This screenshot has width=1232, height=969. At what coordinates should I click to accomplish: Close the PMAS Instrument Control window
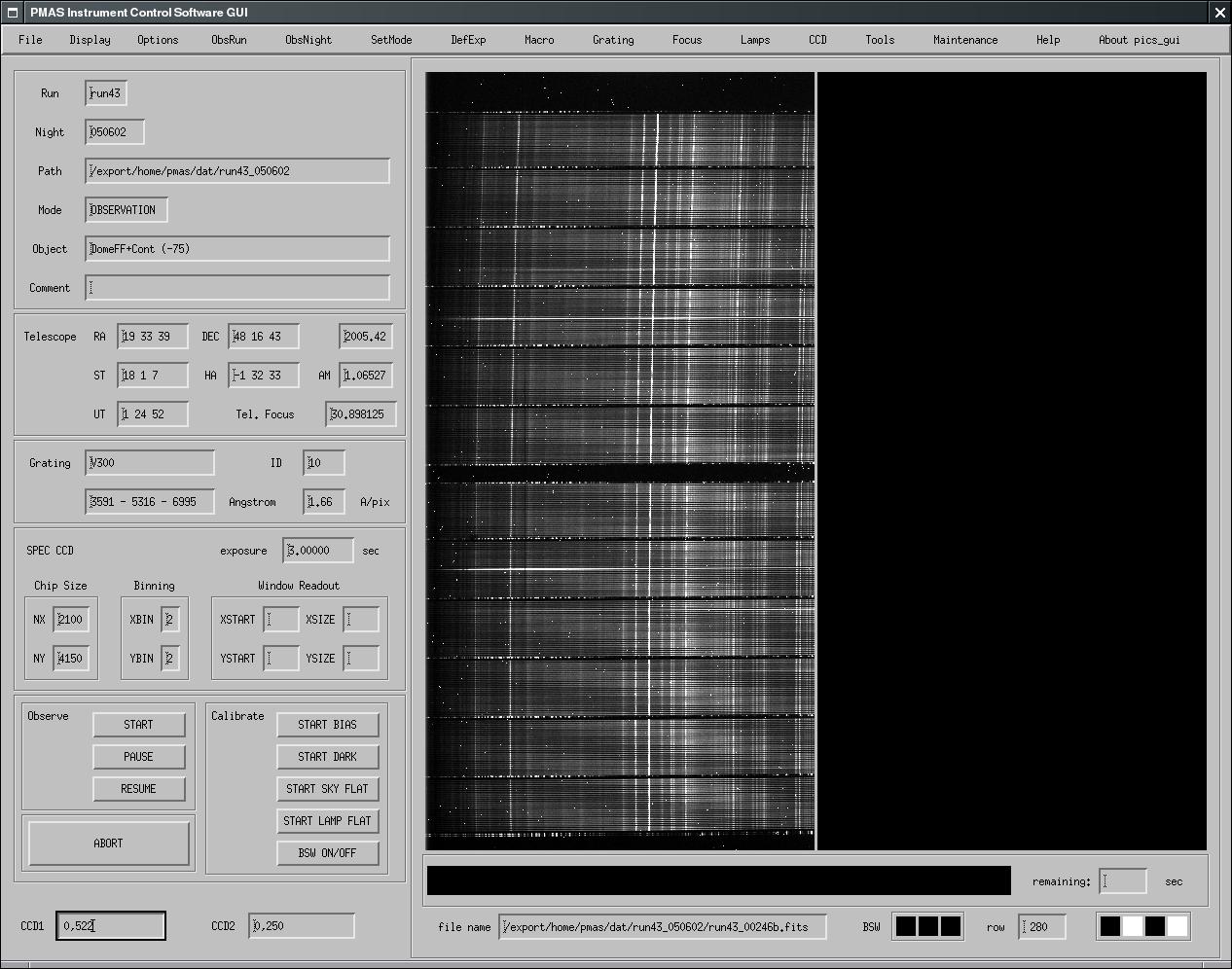[1219, 13]
